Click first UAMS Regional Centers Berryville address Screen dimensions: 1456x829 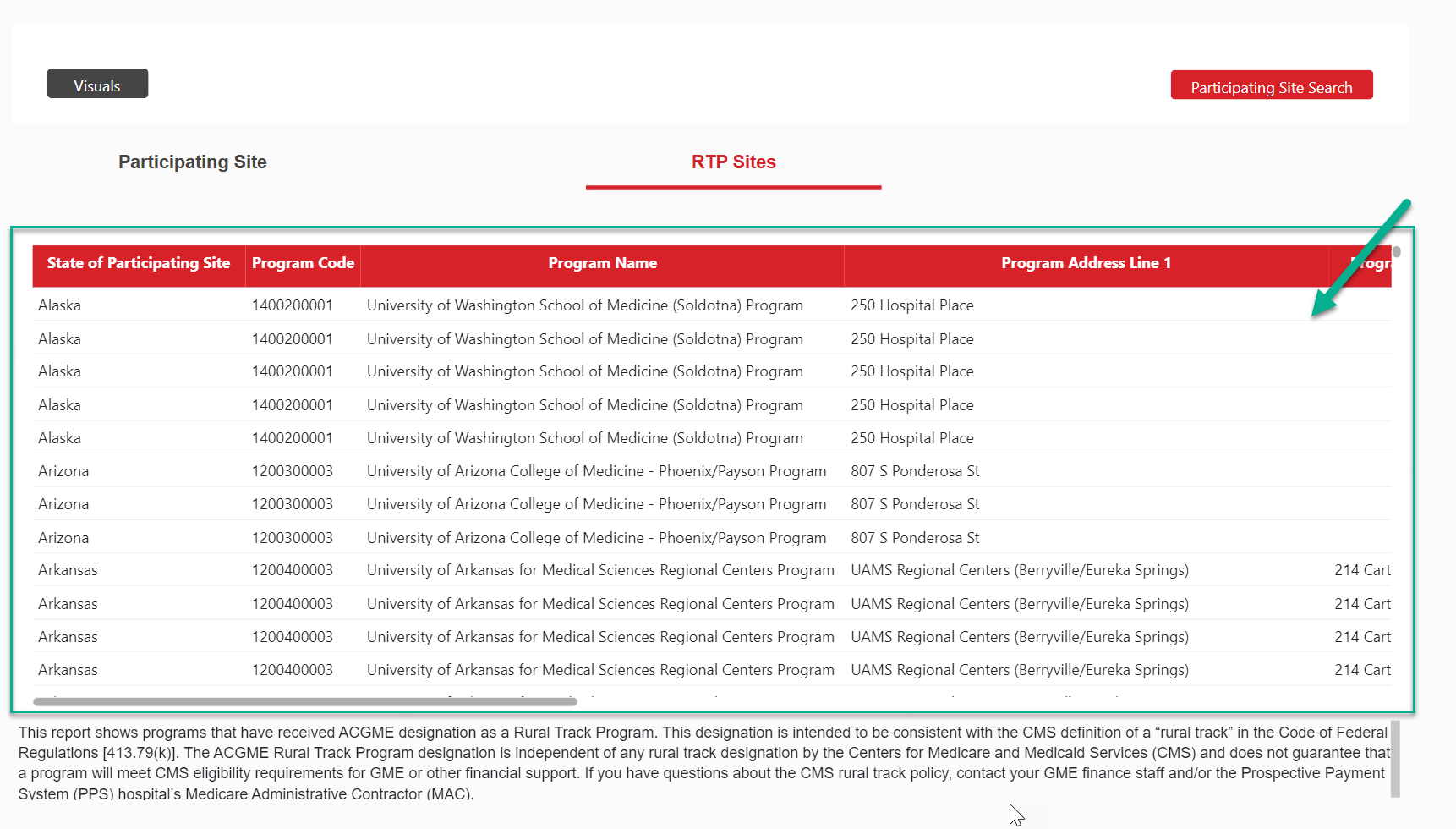(x=1020, y=570)
